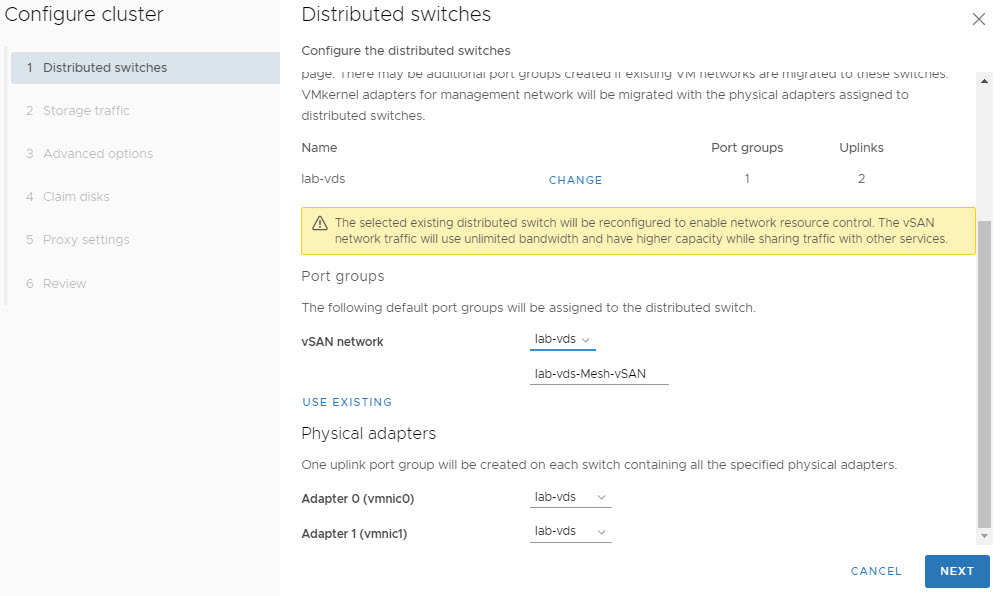Viewport: 1003px width, 596px height.
Task: Open the Advanced options step
Action: (97, 154)
